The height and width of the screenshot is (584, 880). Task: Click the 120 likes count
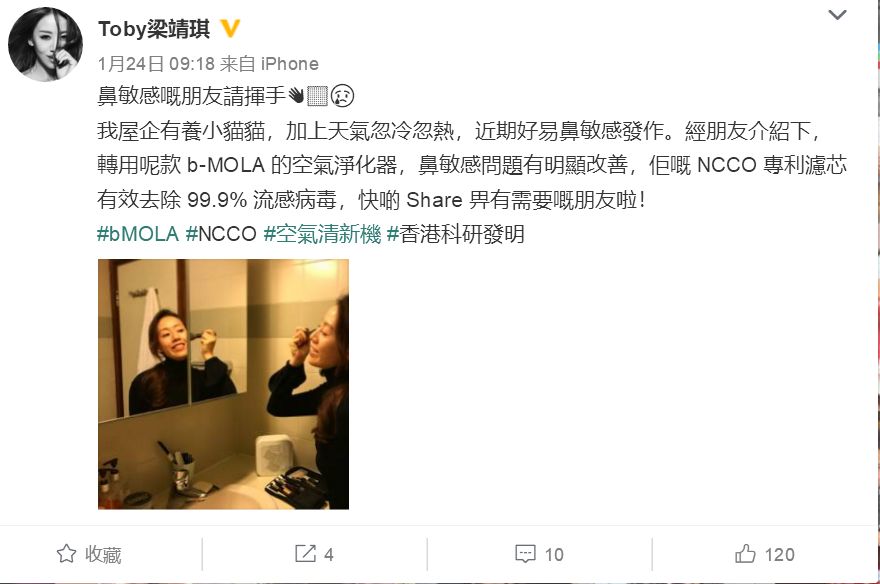pyautogui.click(x=780, y=555)
